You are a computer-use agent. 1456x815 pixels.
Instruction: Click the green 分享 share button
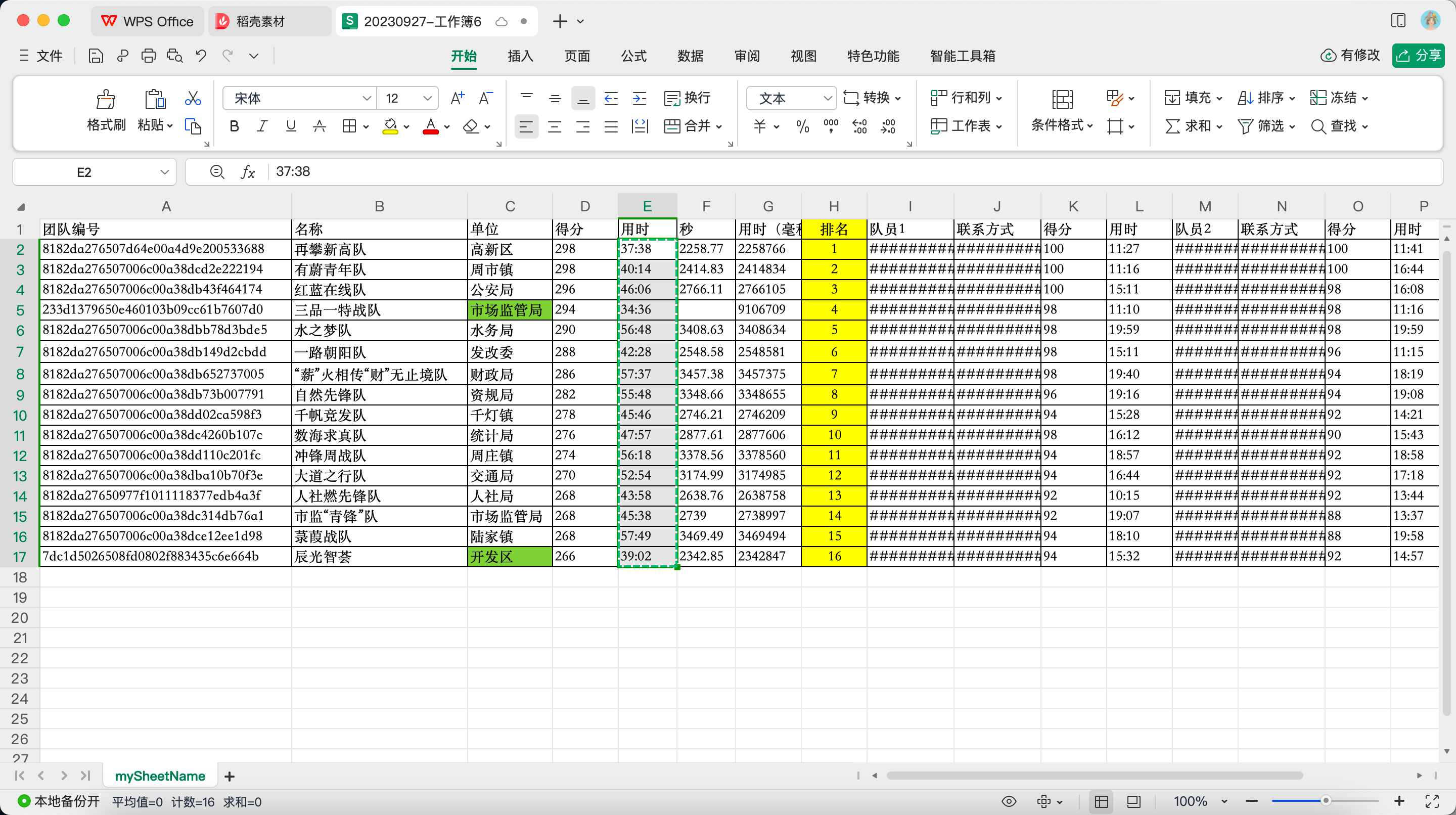(x=1418, y=56)
